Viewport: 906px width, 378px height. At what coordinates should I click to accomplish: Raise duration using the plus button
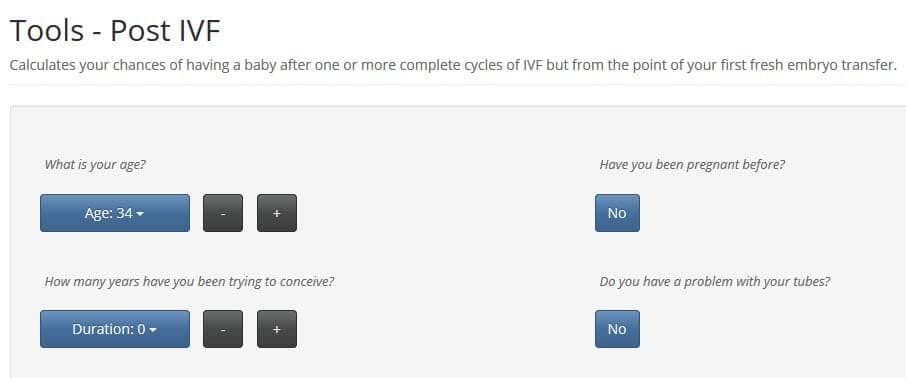(x=277, y=329)
